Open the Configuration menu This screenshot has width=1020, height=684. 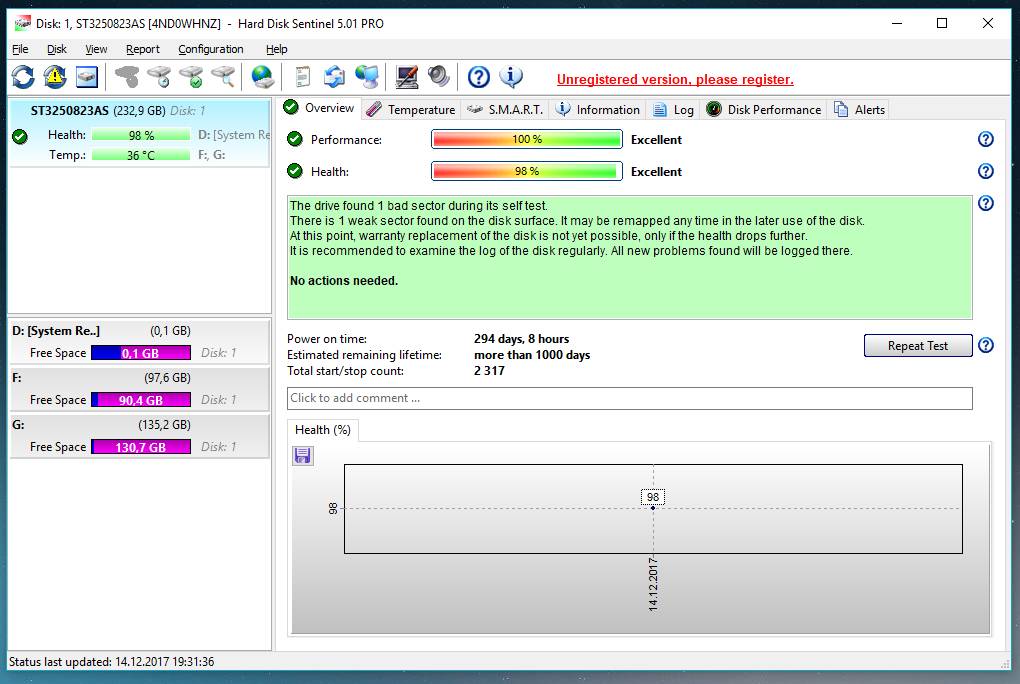[210, 49]
